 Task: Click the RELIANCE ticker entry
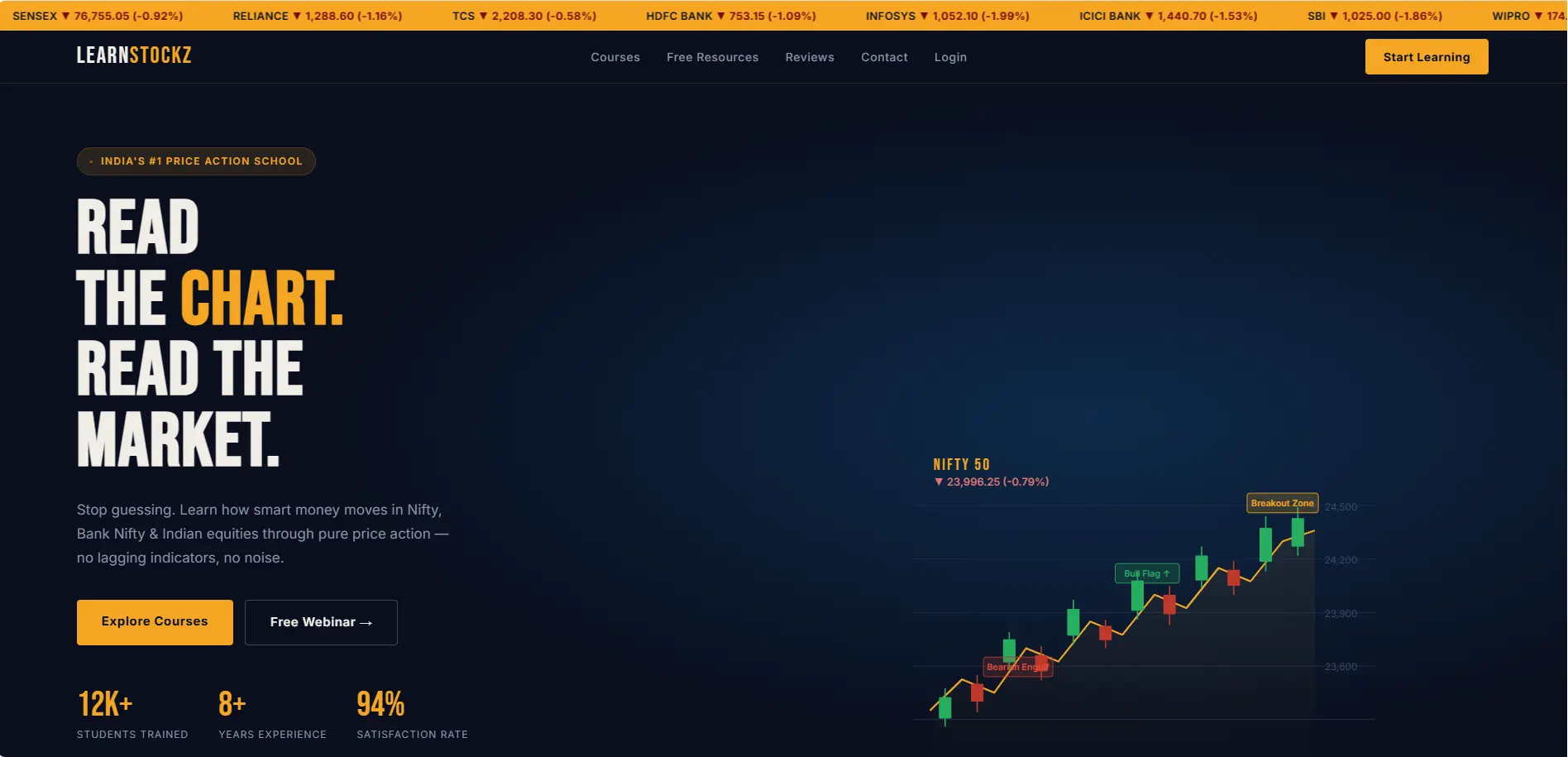tap(318, 16)
